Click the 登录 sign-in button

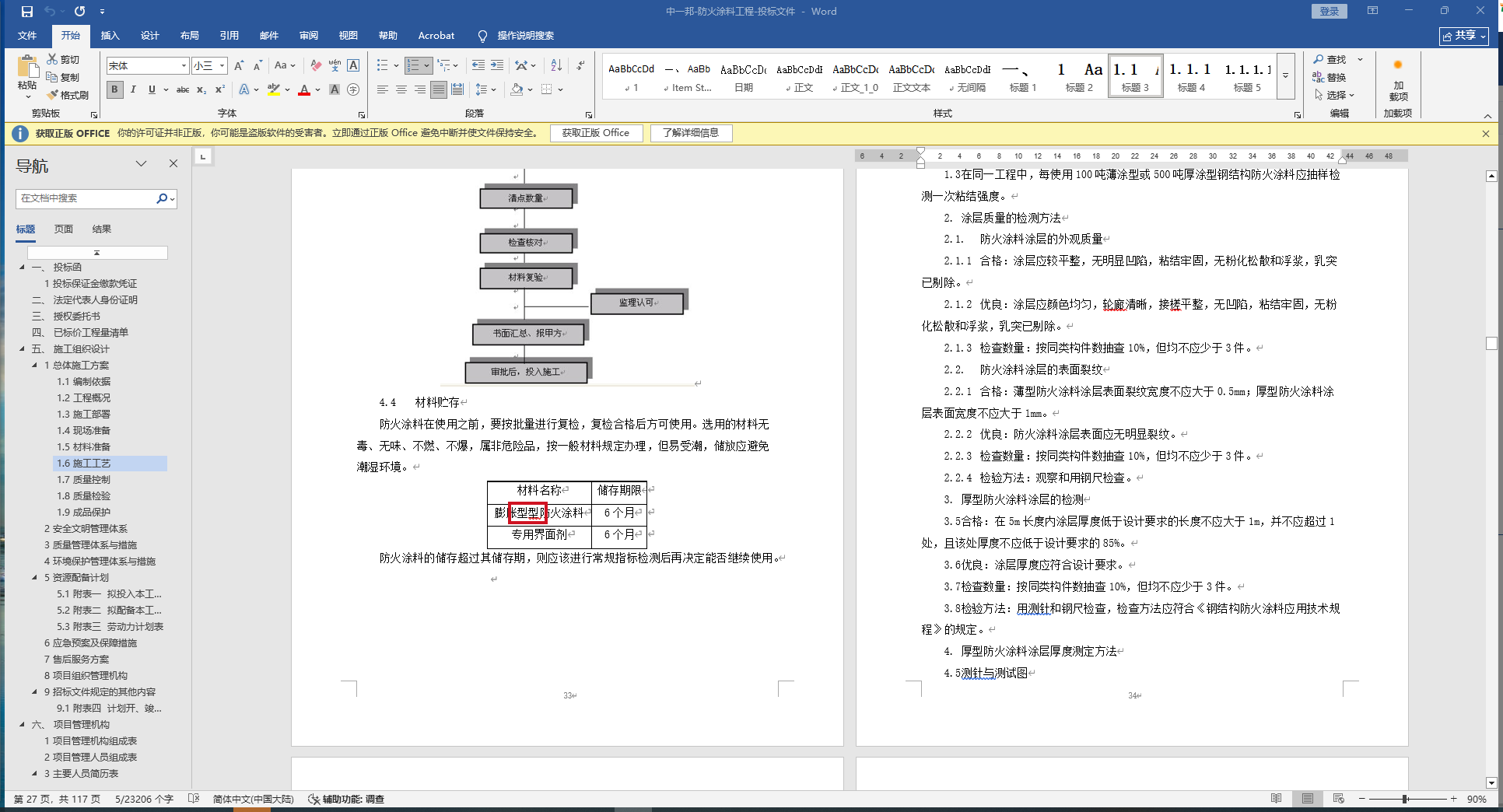pyautogui.click(x=1329, y=12)
